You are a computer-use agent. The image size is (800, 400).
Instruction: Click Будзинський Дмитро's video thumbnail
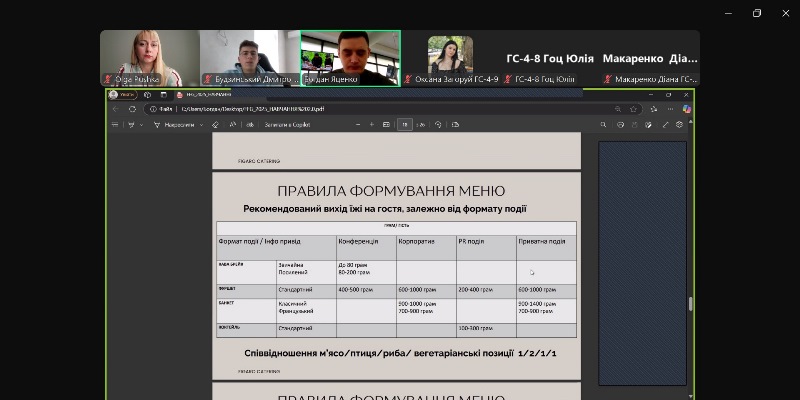point(249,58)
